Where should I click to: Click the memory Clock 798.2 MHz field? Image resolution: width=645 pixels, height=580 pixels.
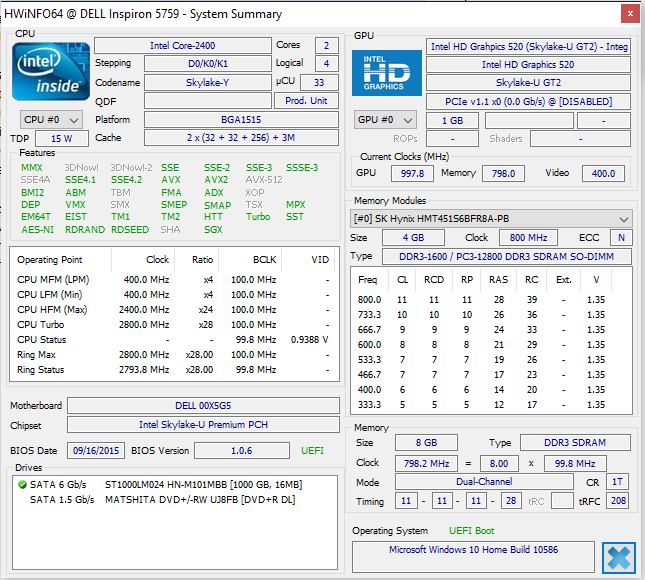click(426, 464)
